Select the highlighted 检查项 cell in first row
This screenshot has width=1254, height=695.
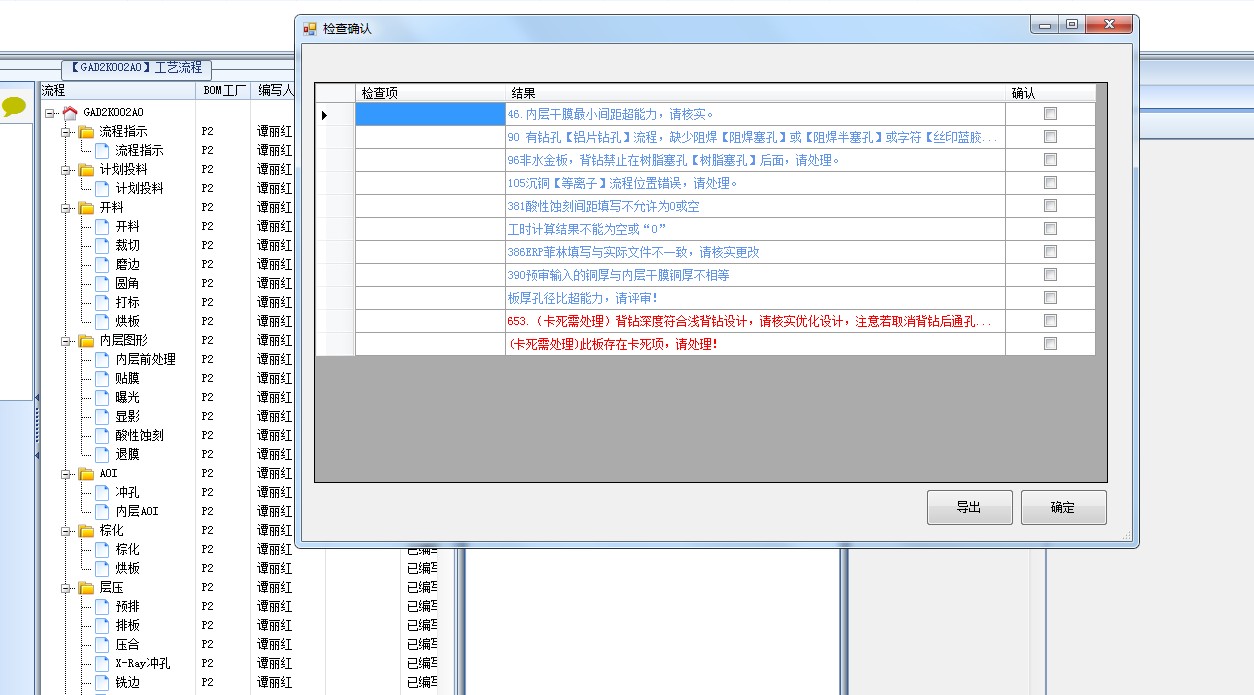tap(430, 114)
